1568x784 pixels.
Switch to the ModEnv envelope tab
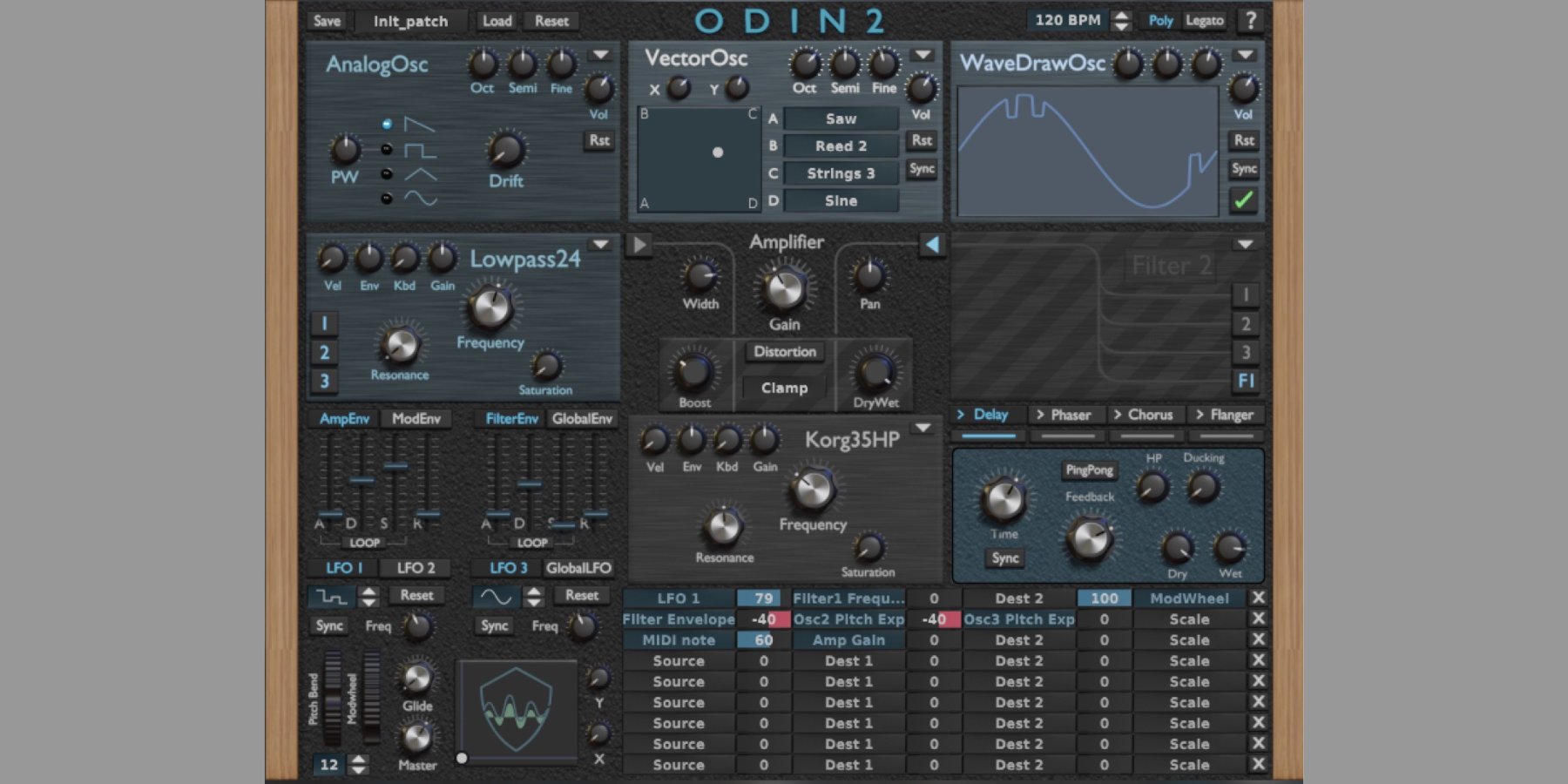(x=416, y=419)
